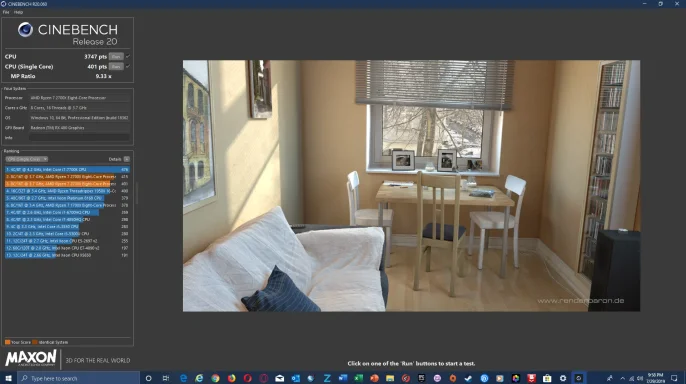Viewport: 686px width, 384px height.
Task: Open Excel from the taskbar
Action: (x=358, y=378)
